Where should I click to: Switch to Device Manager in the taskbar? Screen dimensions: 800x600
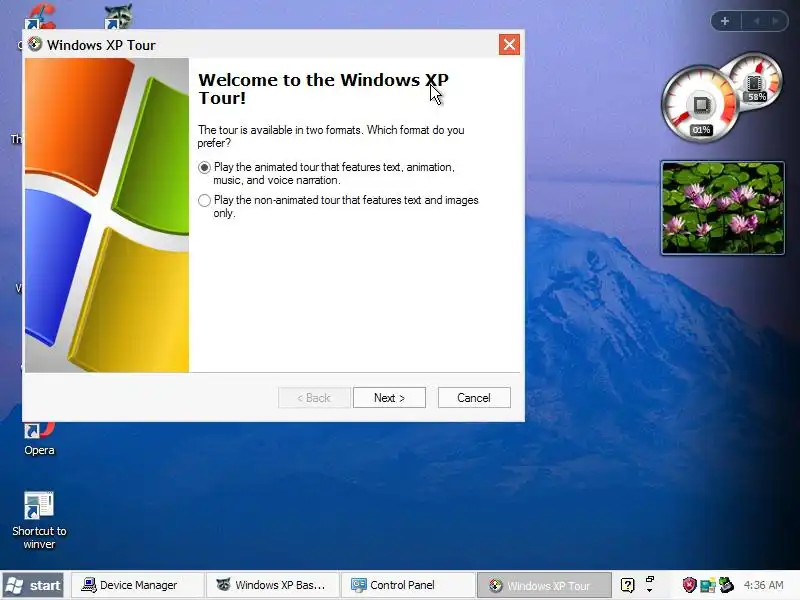[x=136, y=585]
